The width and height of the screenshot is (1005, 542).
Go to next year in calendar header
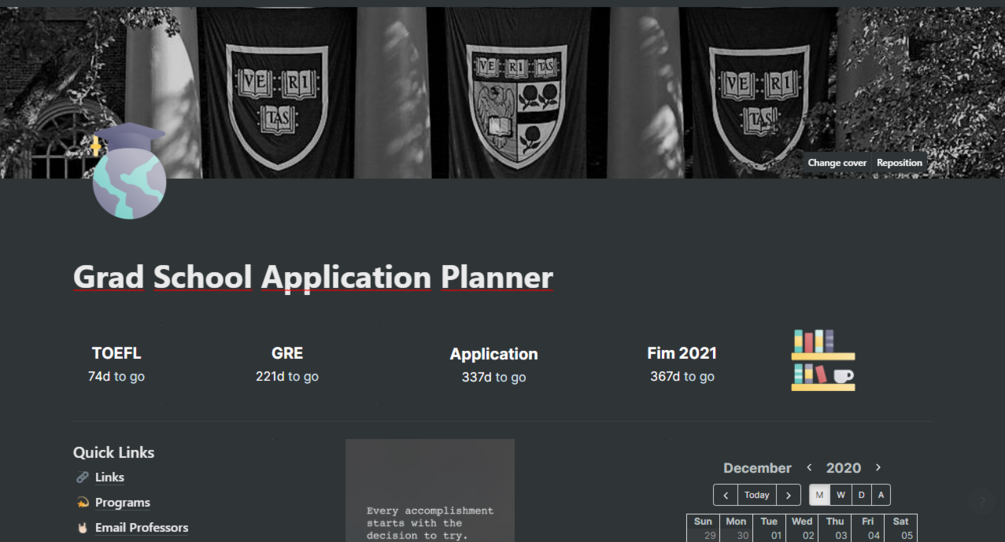(878, 468)
